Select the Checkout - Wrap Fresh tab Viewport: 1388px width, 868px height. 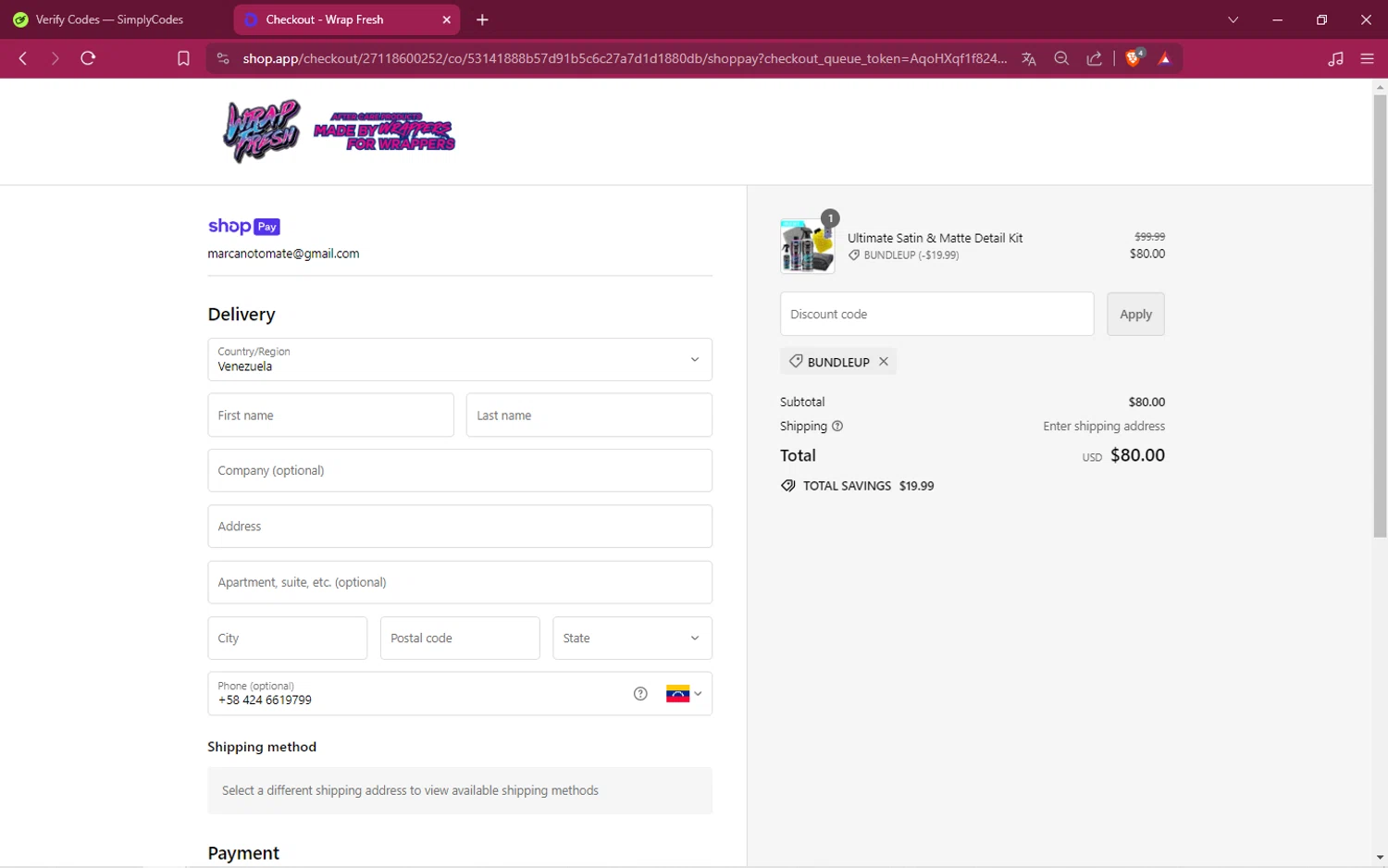click(346, 19)
